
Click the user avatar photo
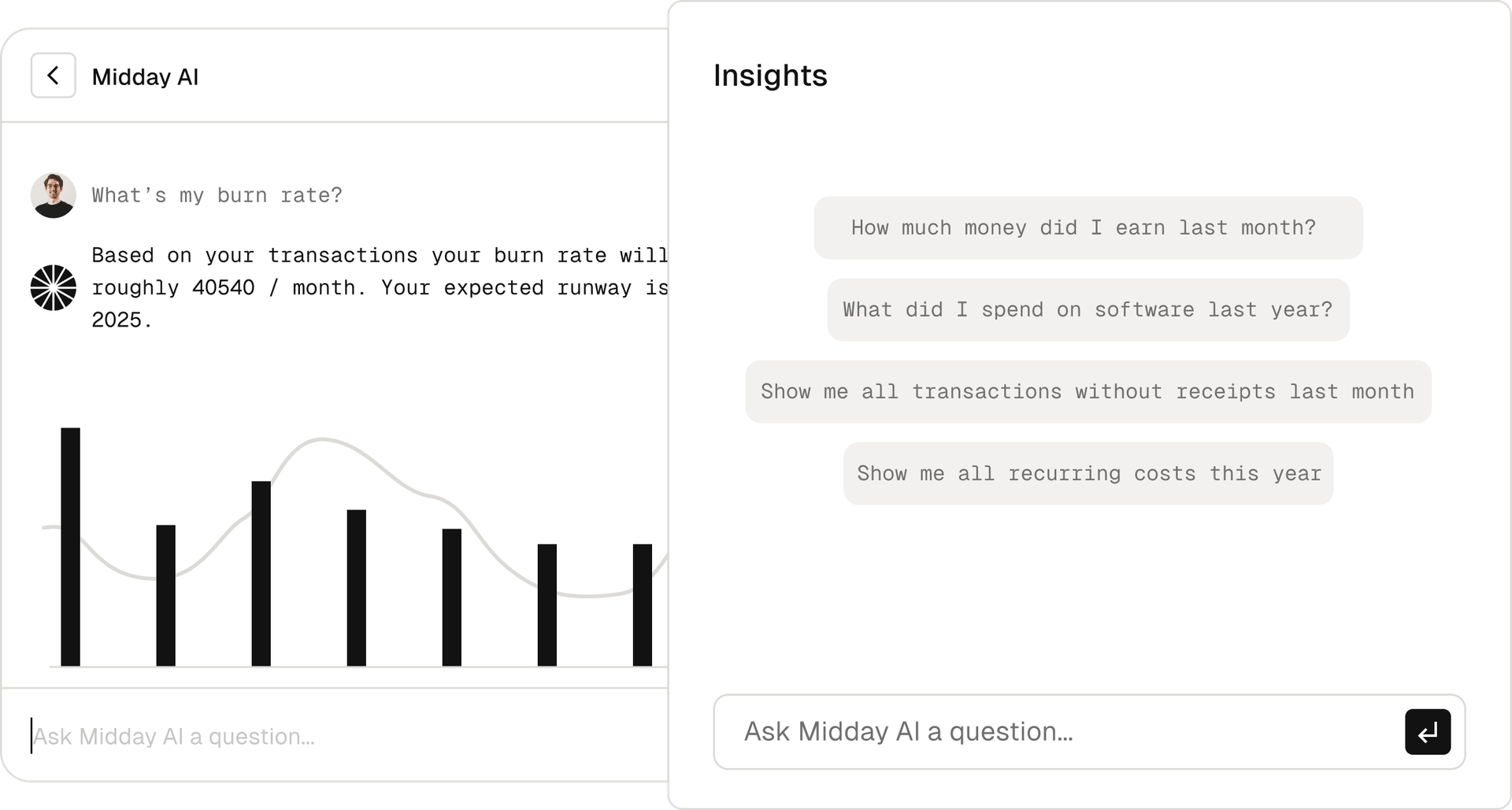point(53,195)
